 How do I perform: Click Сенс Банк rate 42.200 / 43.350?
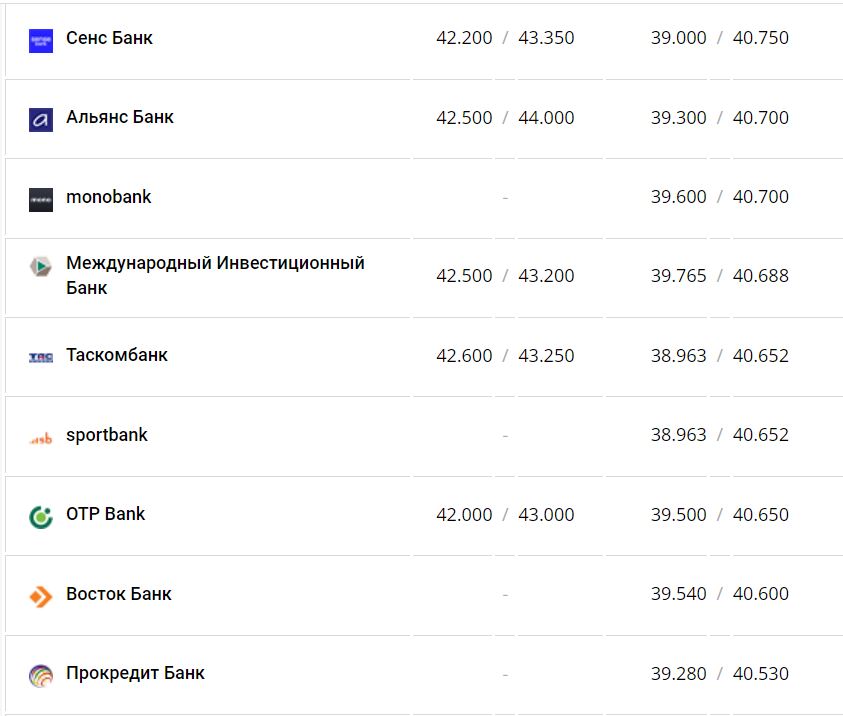pos(505,38)
